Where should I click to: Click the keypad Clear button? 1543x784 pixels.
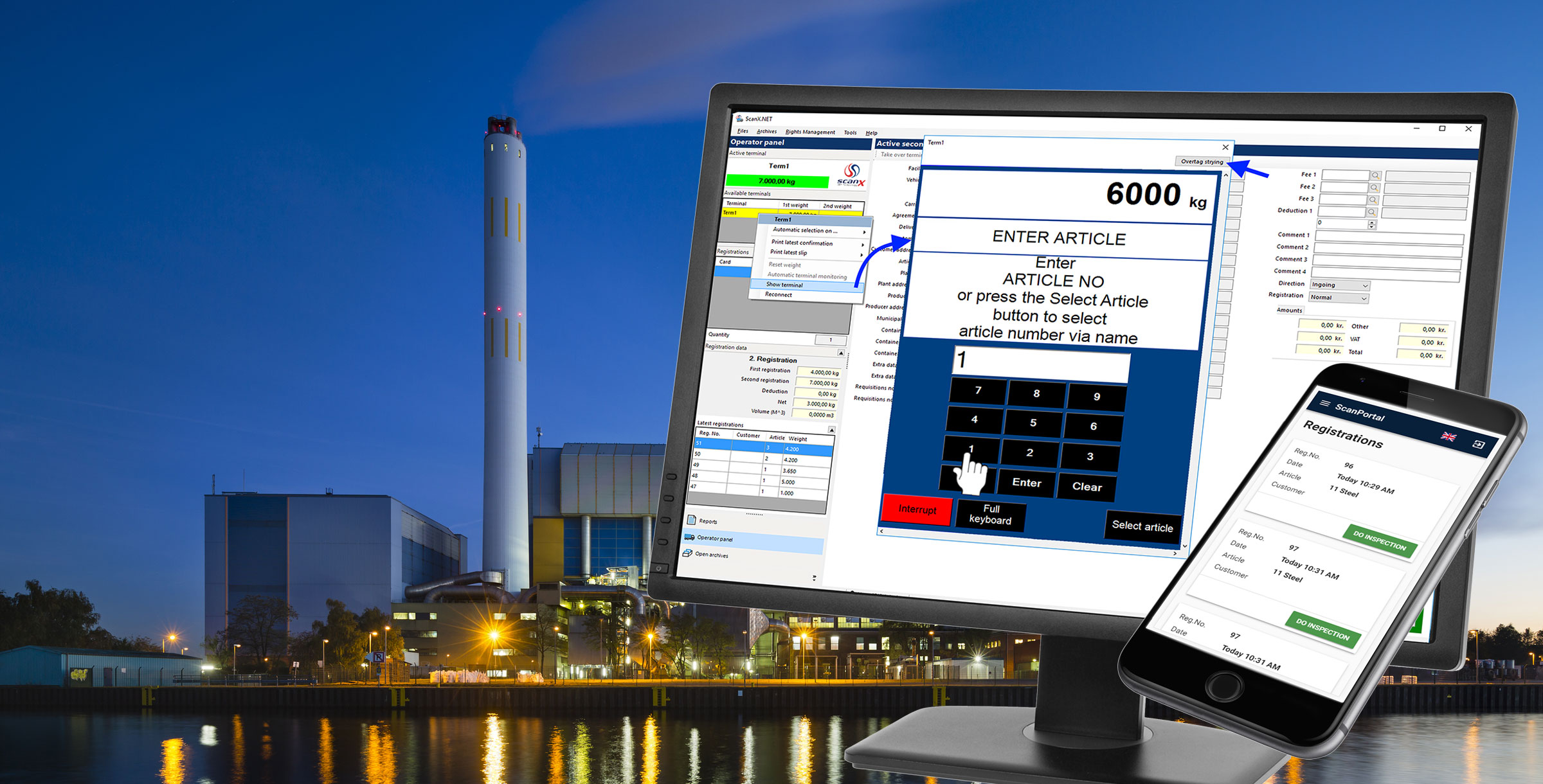[1087, 486]
